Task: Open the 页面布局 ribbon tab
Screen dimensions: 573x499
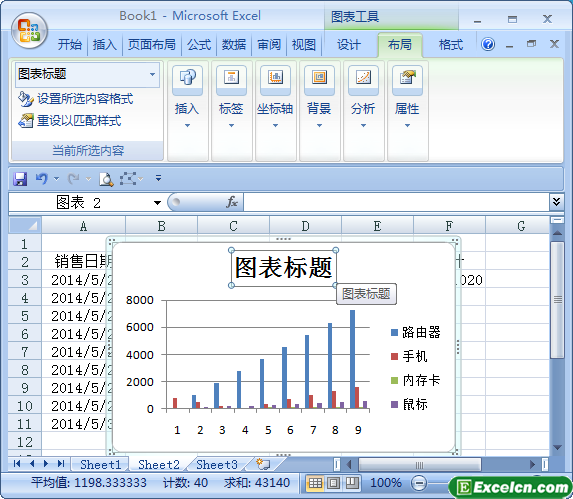Action: tap(151, 45)
